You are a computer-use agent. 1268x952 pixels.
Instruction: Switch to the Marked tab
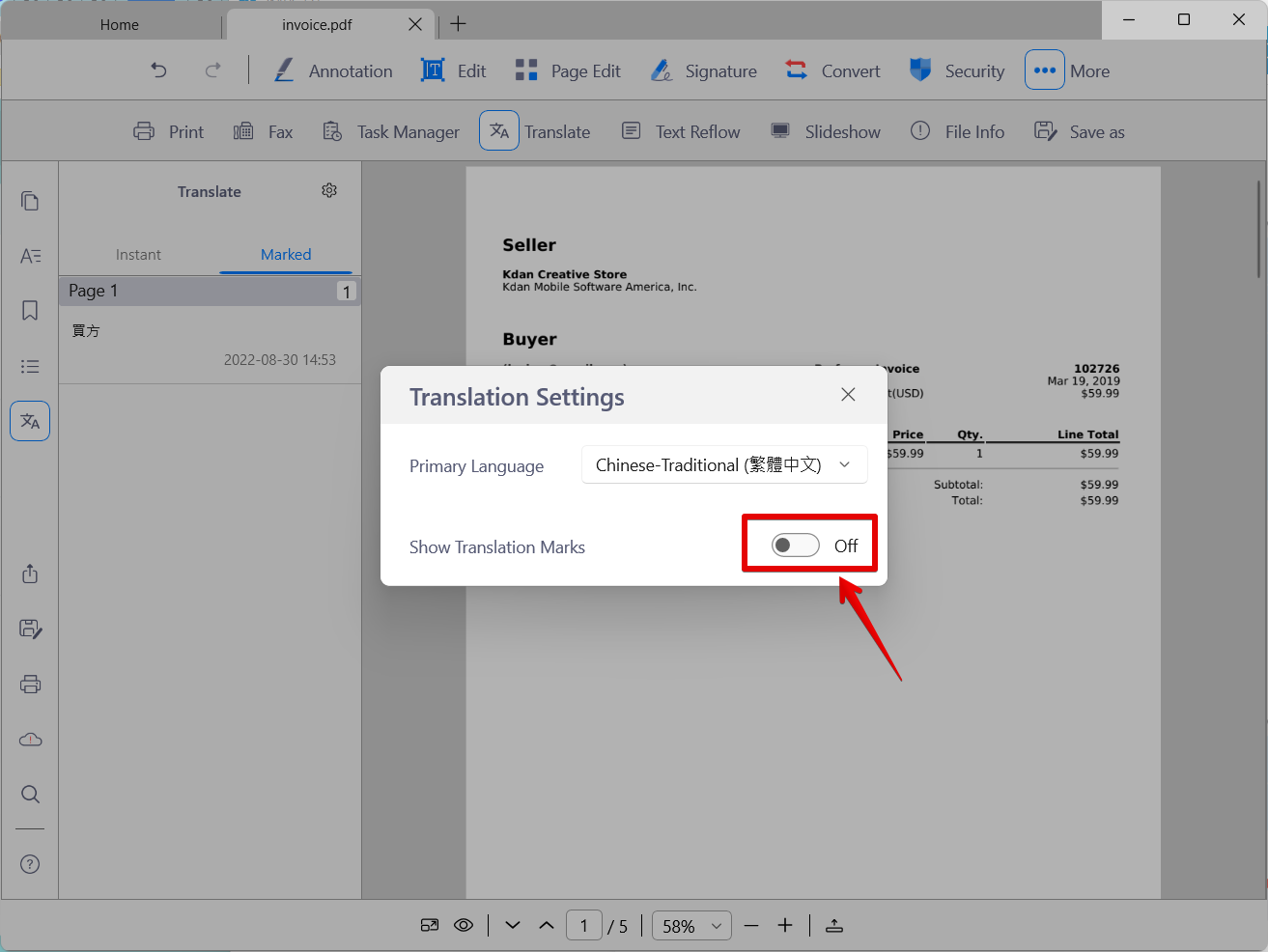(x=286, y=255)
